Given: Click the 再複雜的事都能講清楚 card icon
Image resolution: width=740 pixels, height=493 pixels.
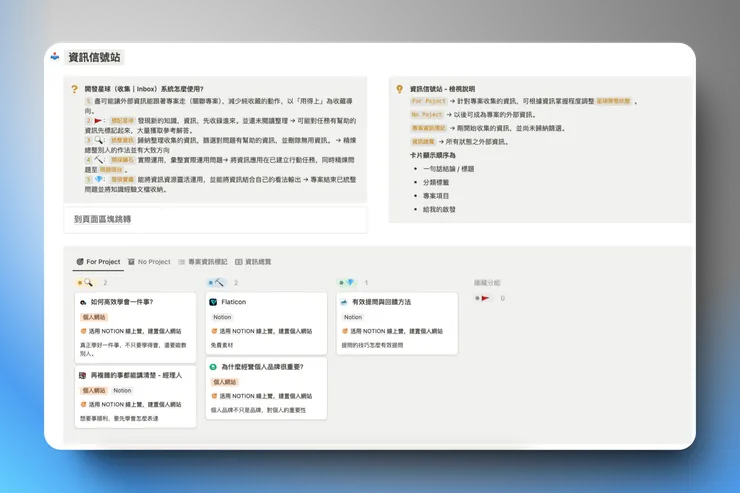Looking at the screenshot, I should [83, 376].
